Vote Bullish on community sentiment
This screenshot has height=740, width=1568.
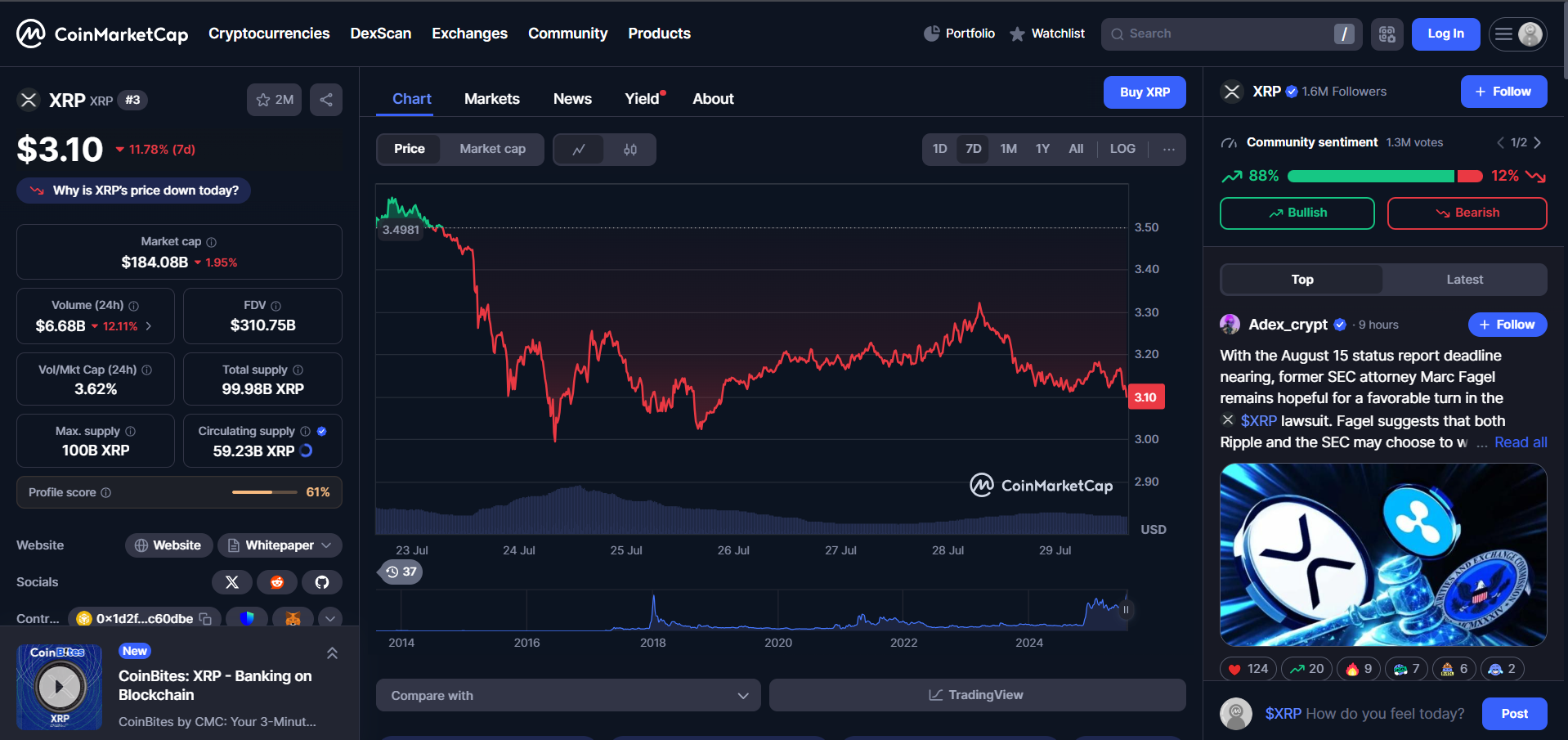(1297, 213)
